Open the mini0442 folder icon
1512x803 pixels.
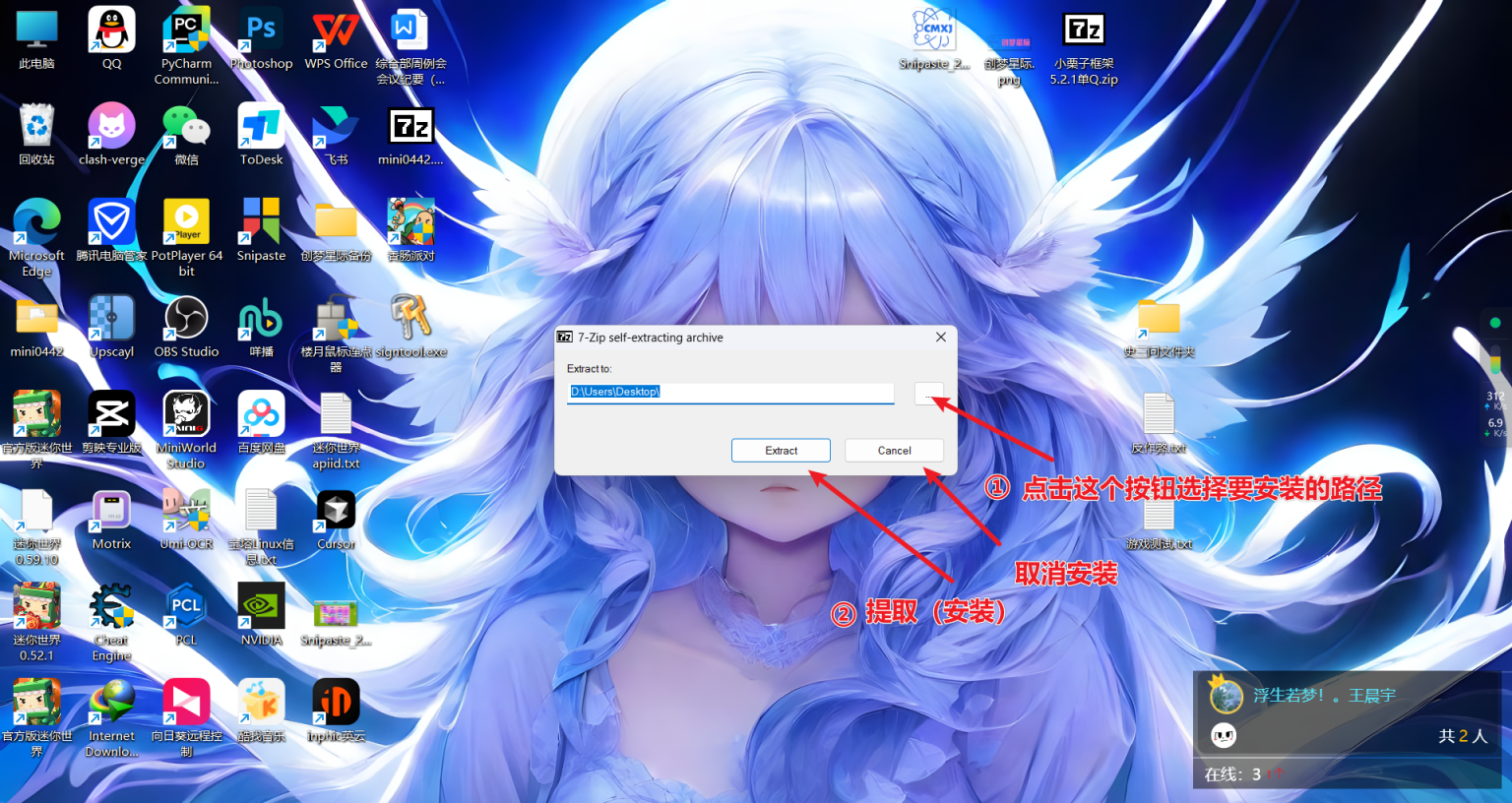click(x=36, y=328)
